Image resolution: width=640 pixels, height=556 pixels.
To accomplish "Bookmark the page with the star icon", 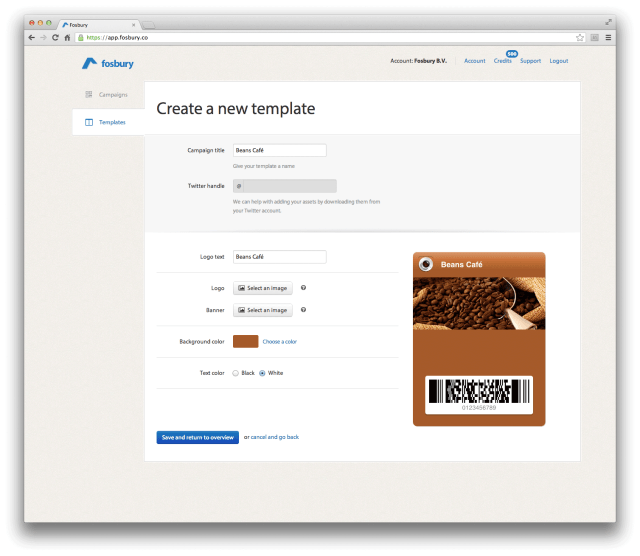I will tap(580, 38).
